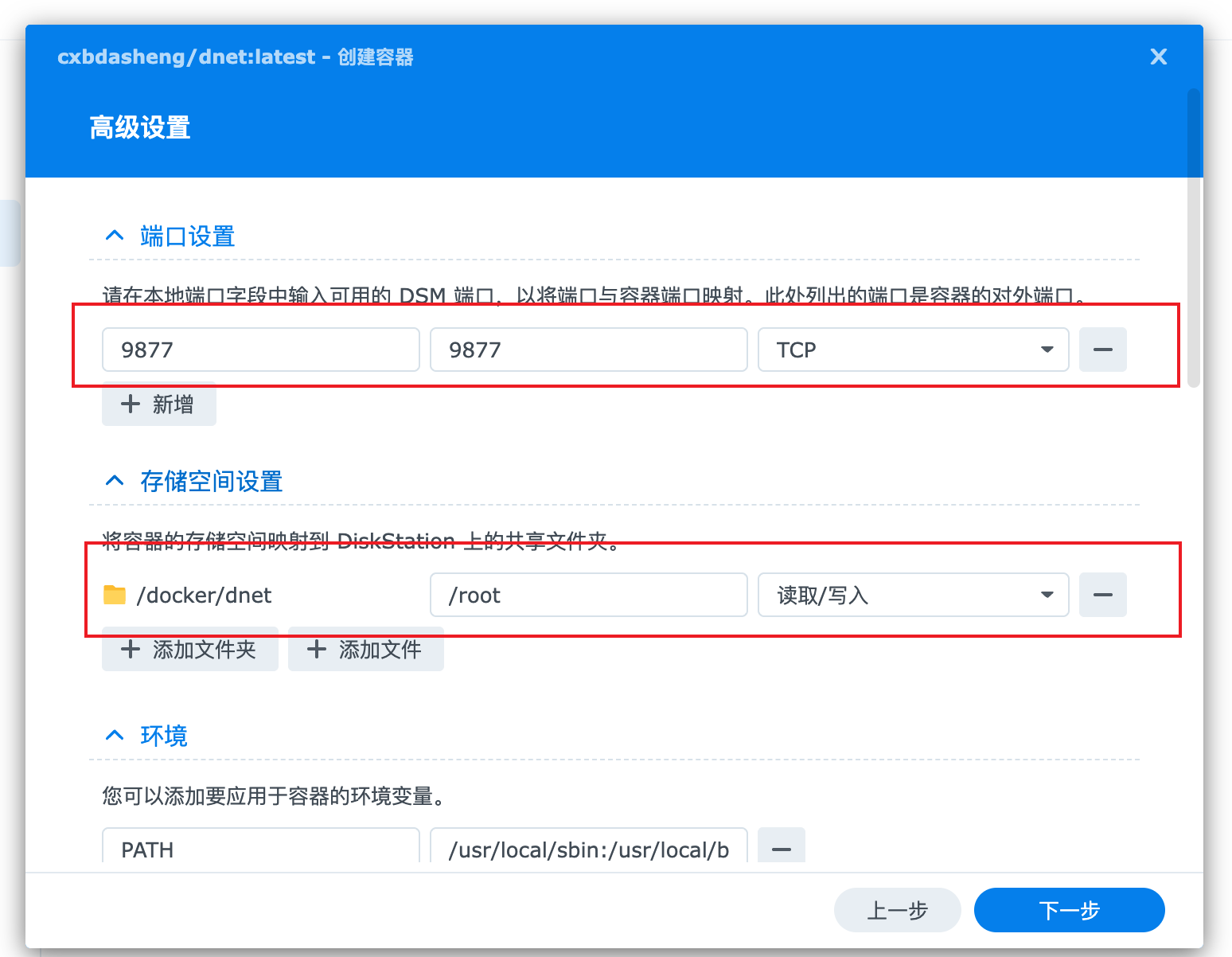Open the 读取/写入 permission dropdown
This screenshot has width=1232, height=957.
[1047, 595]
